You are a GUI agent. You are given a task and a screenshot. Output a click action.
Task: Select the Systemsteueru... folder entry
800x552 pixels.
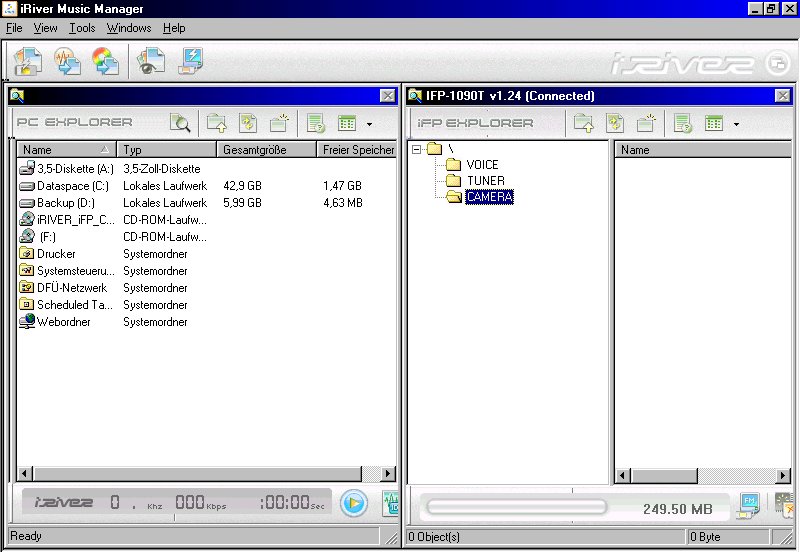coord(66,271)
